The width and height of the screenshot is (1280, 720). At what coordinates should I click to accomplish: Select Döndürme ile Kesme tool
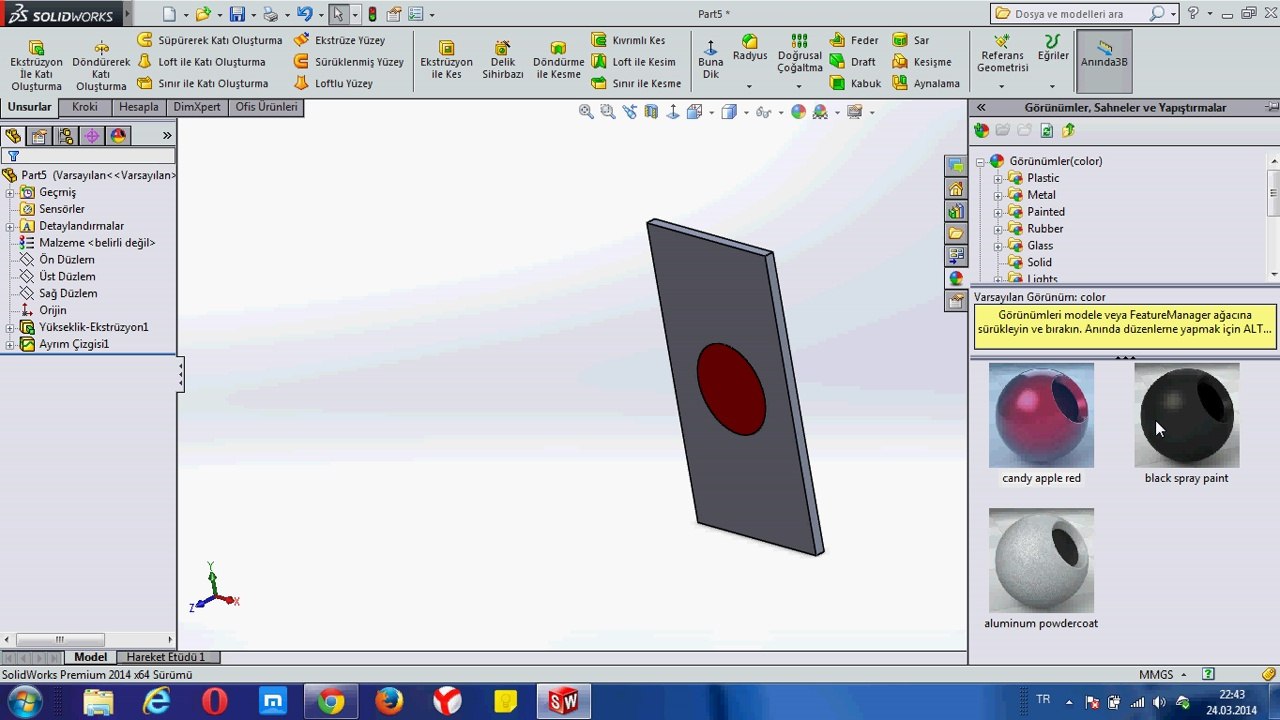click(x=558, y=60)
